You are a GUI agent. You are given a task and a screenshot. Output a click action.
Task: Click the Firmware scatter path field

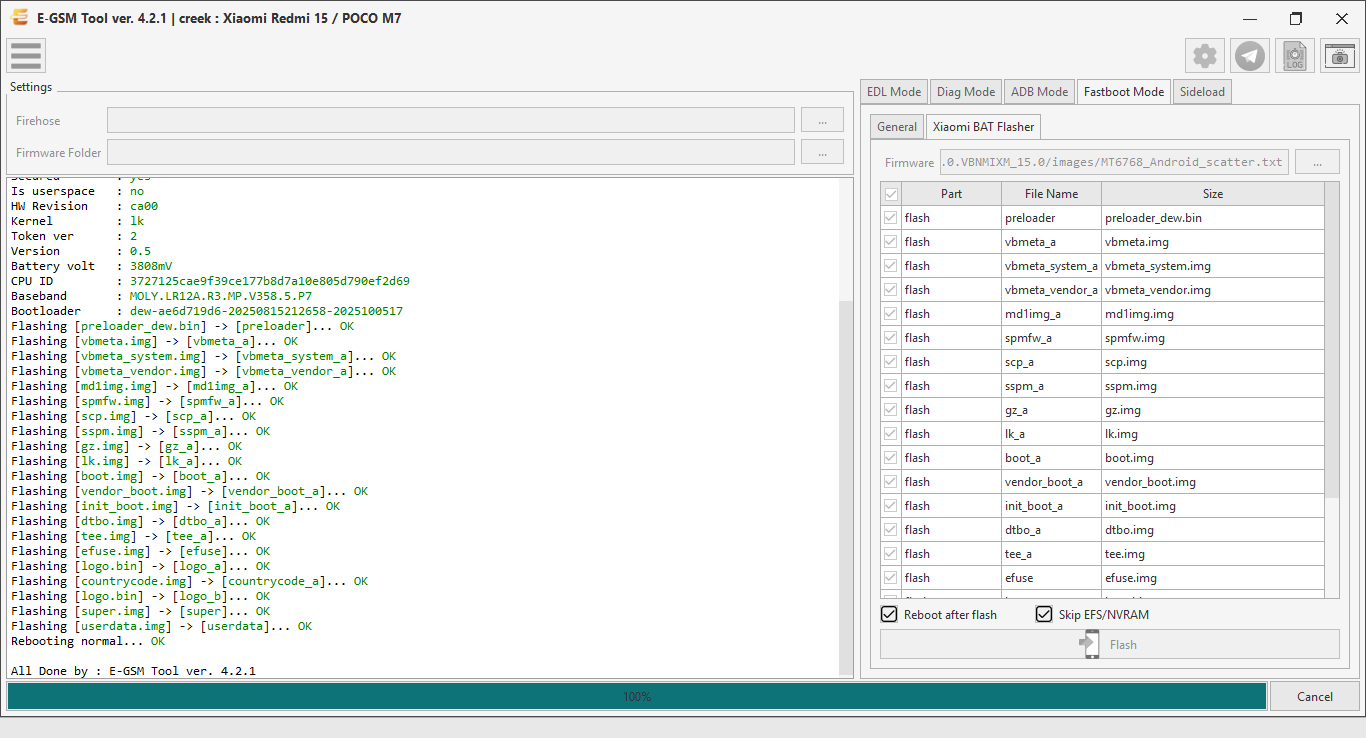[x=1113, y=162]
